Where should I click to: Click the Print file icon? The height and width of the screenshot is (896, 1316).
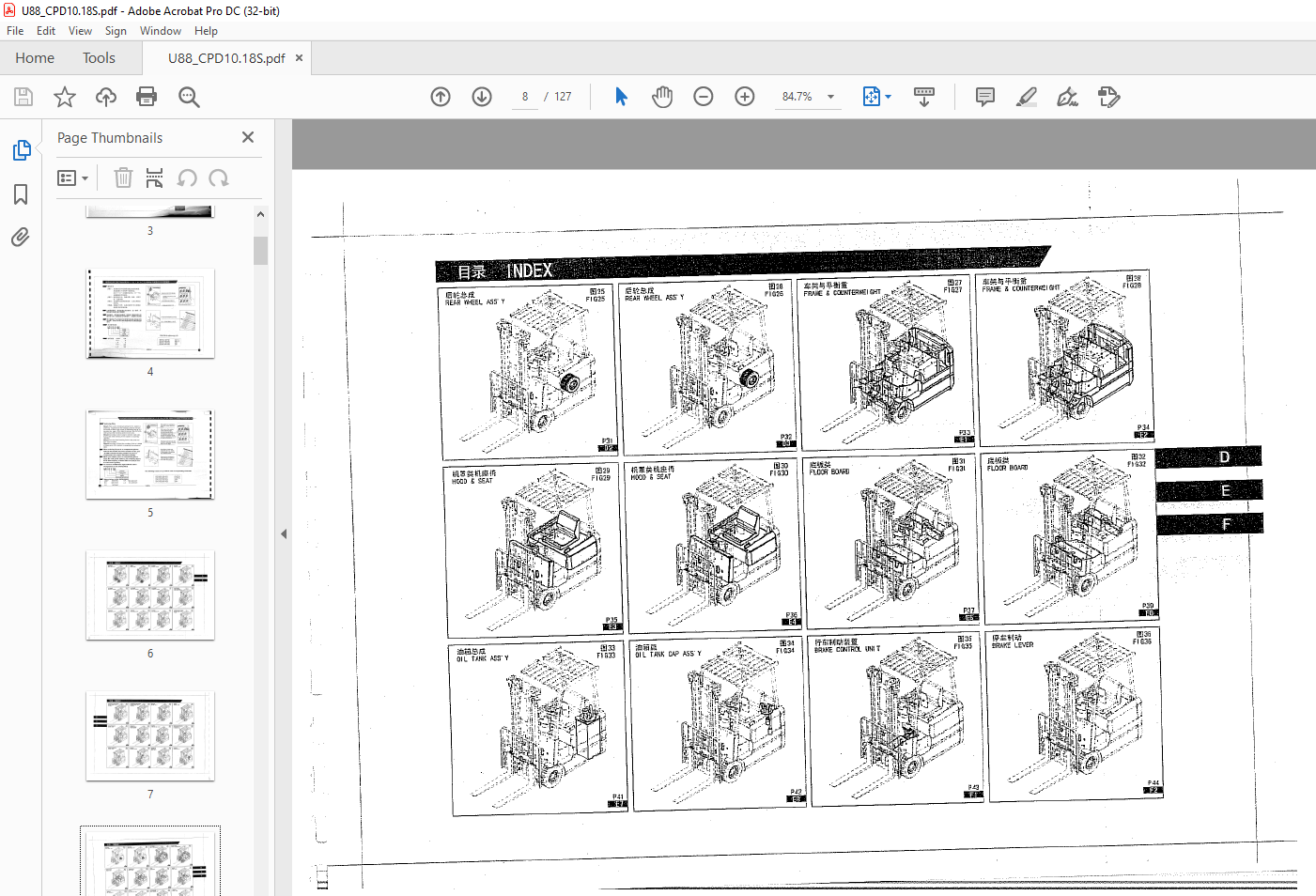click(x=147, y=97)
